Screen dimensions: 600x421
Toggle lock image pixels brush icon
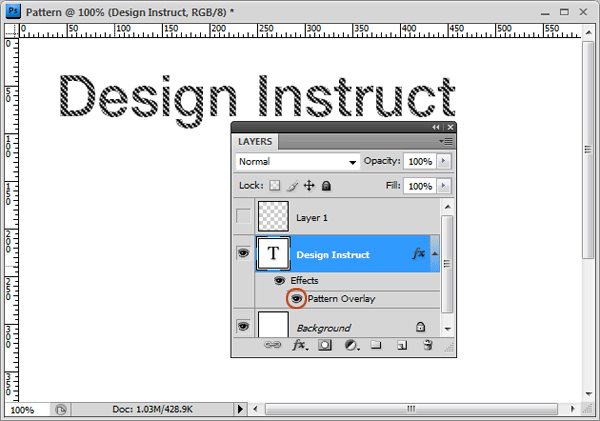point(292,186)
